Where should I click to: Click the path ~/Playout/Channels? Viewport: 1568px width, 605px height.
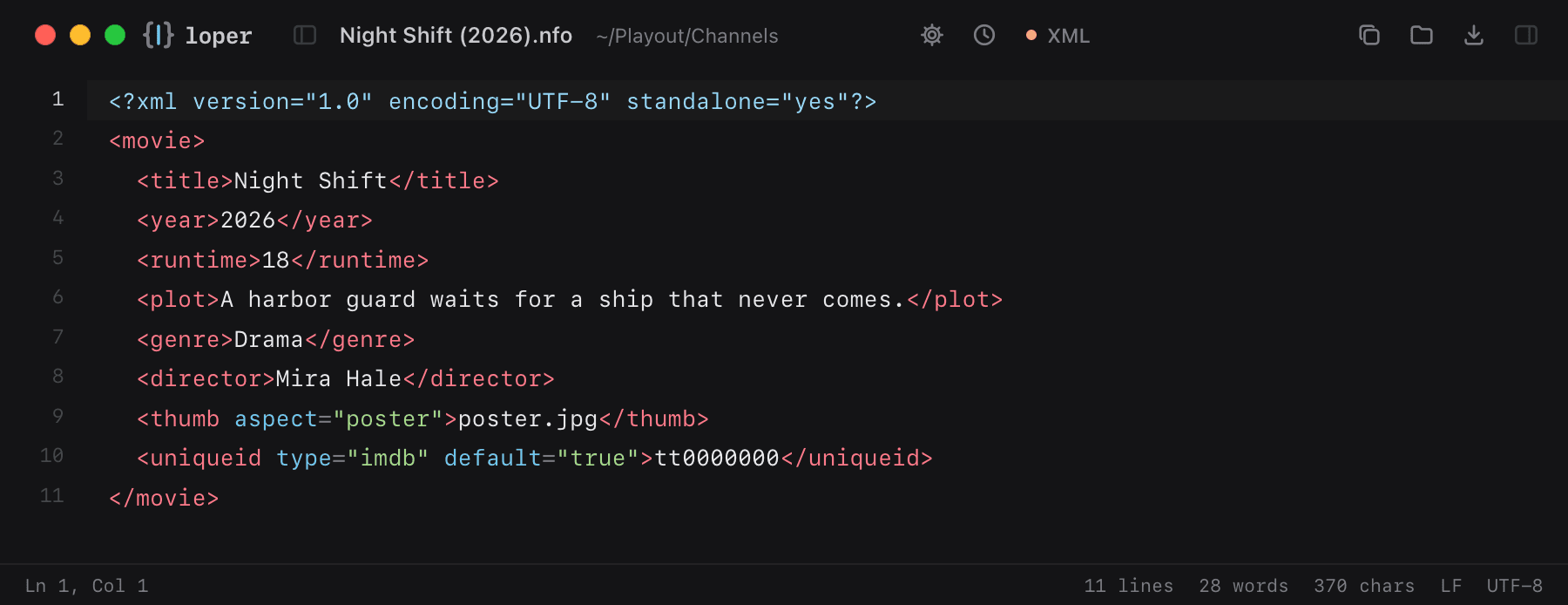pyautogui.click(x=687, y=36)
